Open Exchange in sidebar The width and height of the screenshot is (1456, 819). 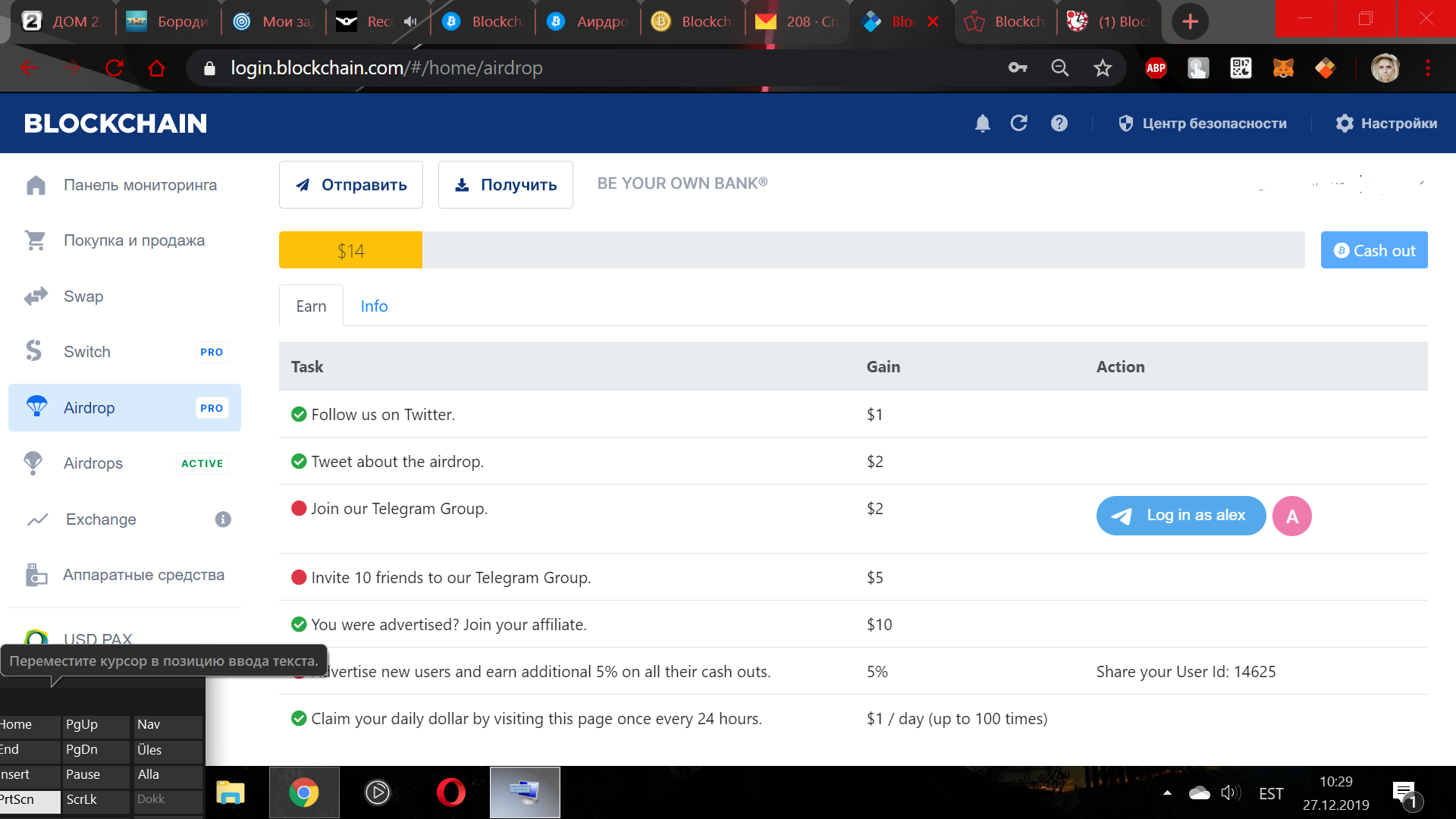click(x=124, y=519)
